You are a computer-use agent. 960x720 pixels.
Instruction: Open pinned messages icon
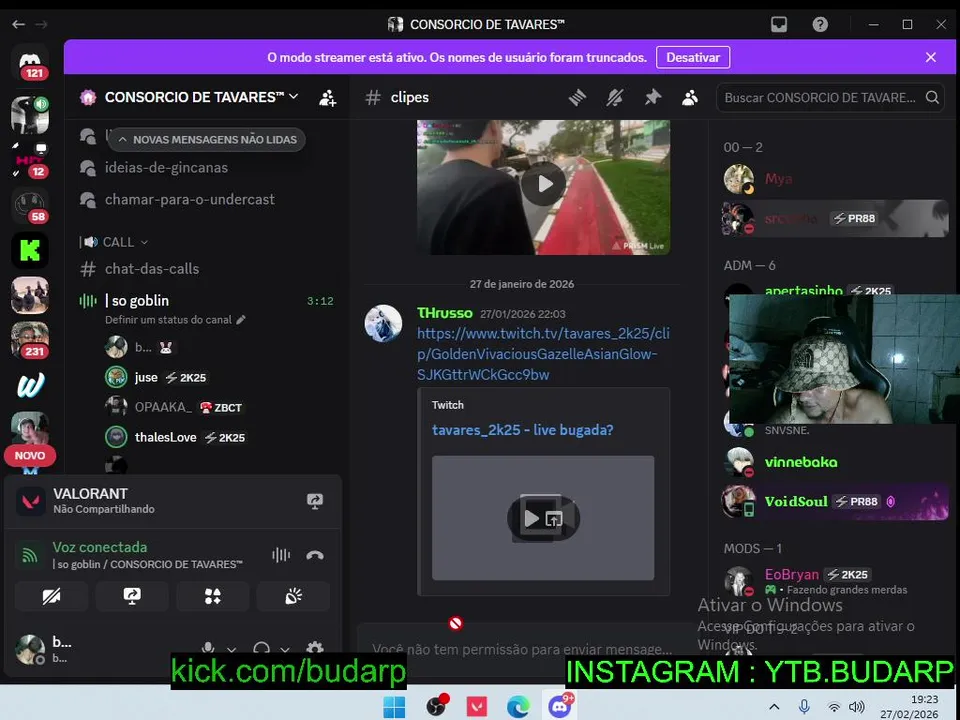click(x=653, y=97)
